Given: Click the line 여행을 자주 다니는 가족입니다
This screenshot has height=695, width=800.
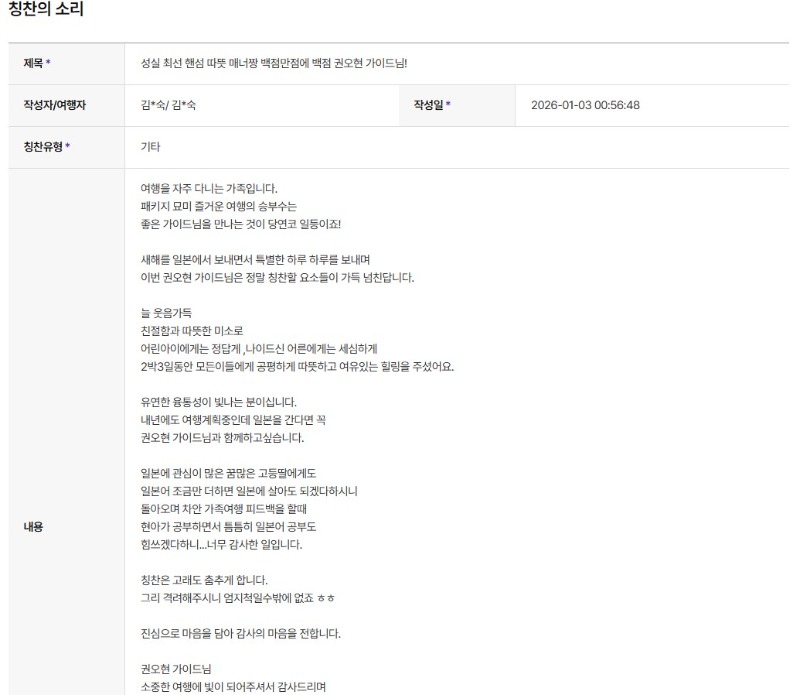Looking at the screenshot, I should click(x=209, y=189).
